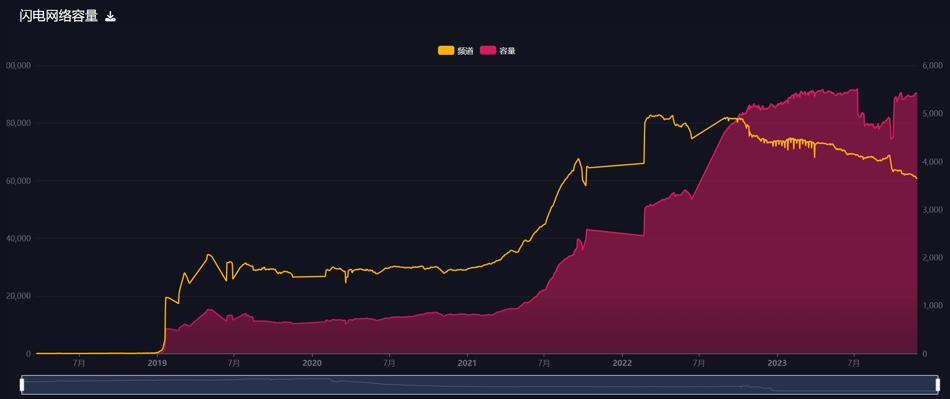
Task: Select the 2021 label on the time axis
Action: click(x=467, y=363)
